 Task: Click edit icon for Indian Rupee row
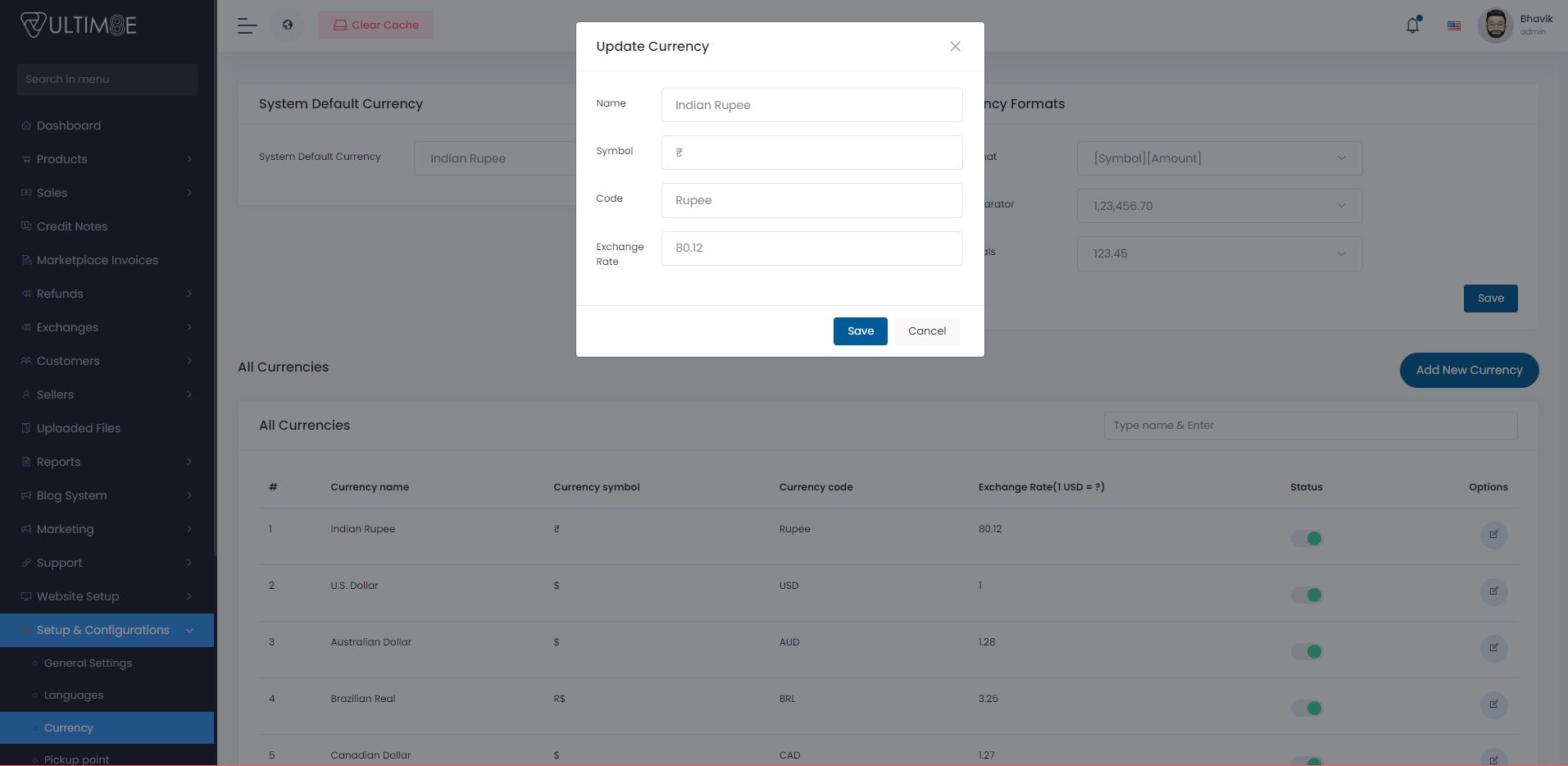pyautogui.click(x=1493, y=535)
